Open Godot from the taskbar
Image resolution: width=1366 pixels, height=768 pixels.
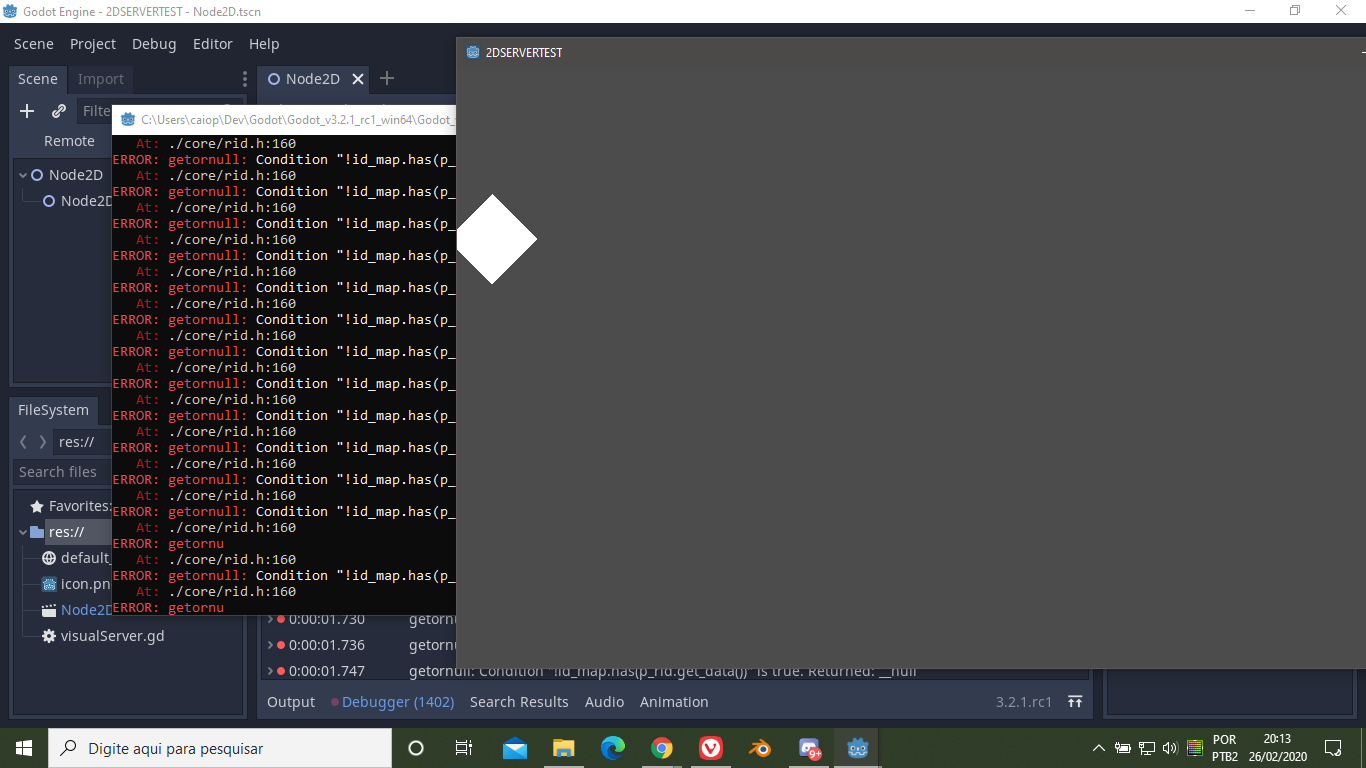[x=856, y=747]
